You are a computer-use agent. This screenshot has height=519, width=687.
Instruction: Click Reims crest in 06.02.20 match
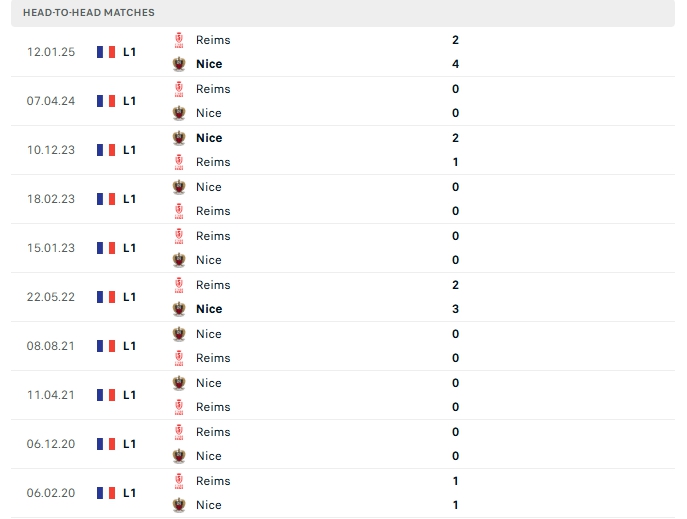tap(179, 481)
